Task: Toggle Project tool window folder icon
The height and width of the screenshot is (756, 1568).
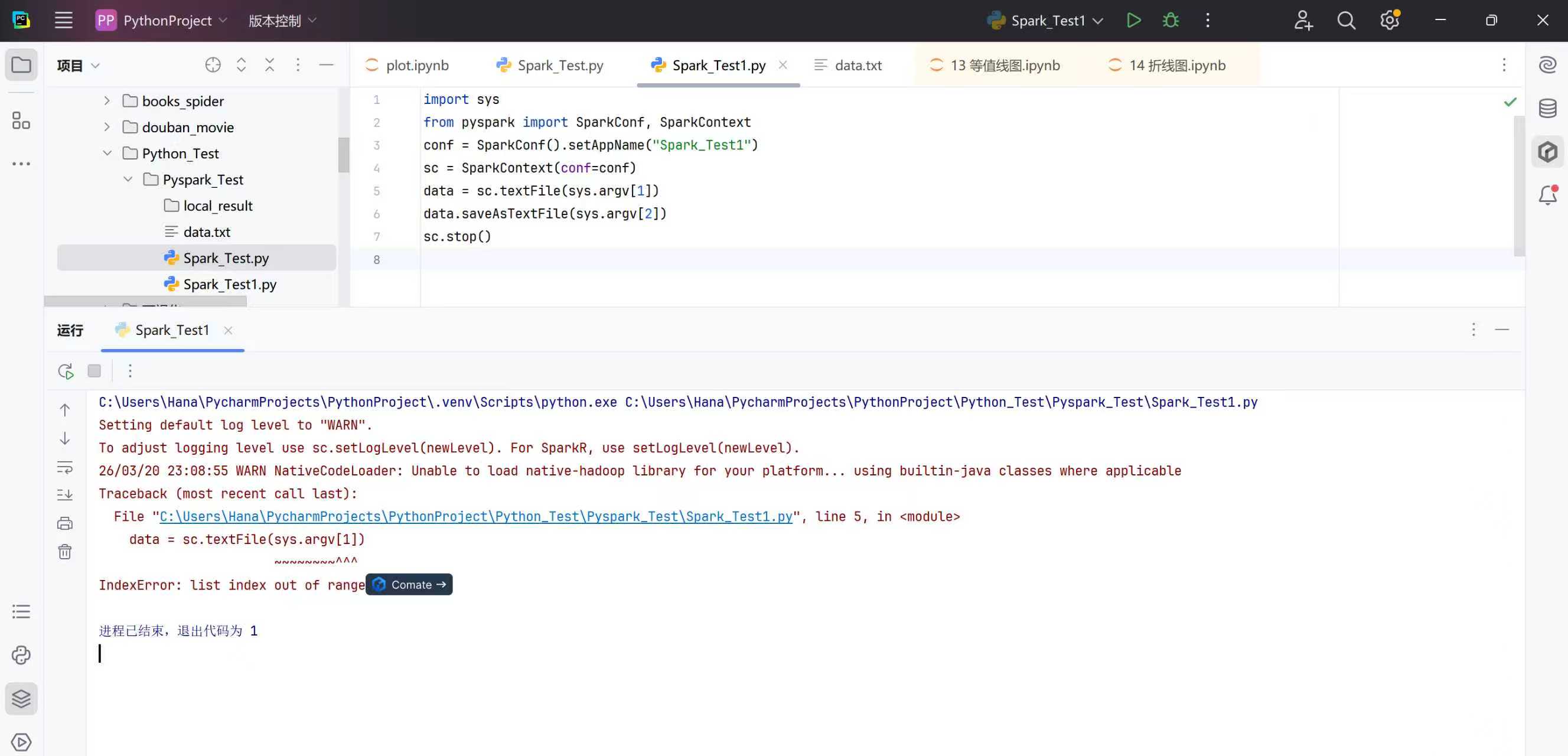Action: point(21,64)
